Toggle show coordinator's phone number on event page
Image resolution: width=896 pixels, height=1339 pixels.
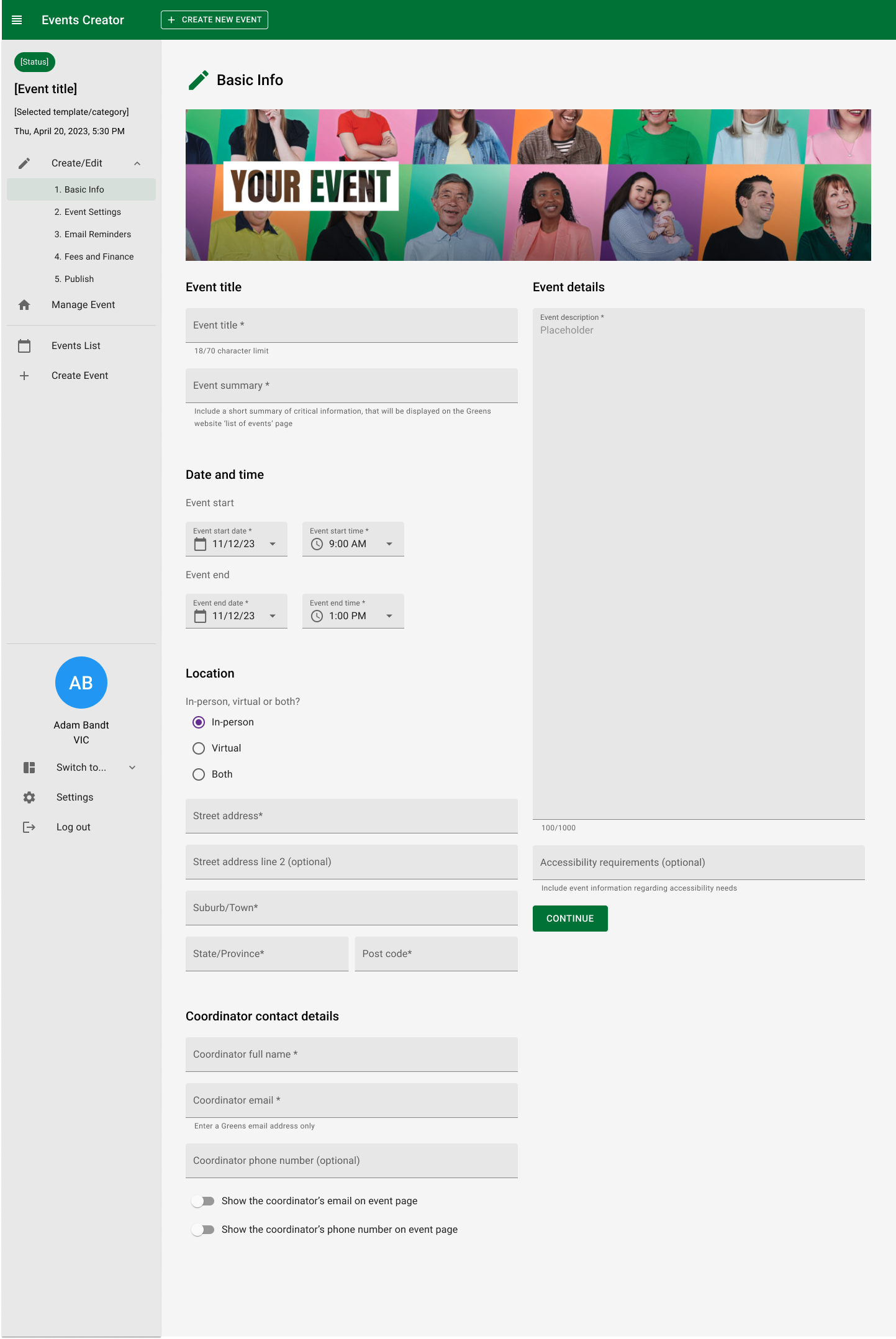pos(203,1230)
